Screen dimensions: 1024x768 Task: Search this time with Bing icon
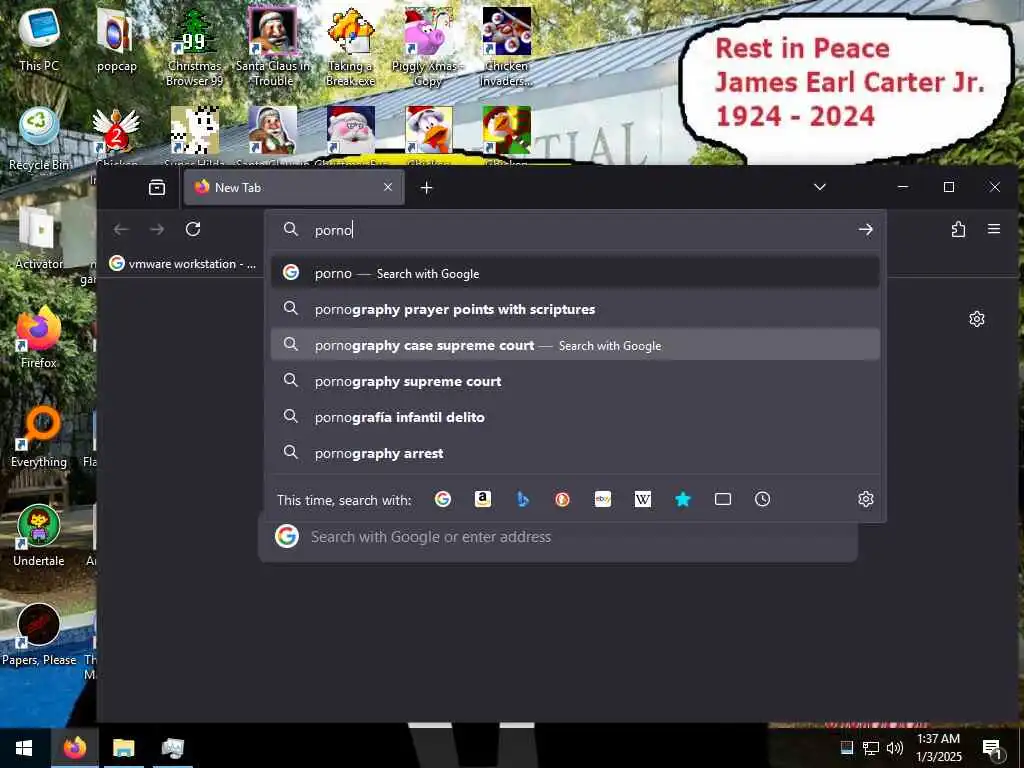click(522, 500)
